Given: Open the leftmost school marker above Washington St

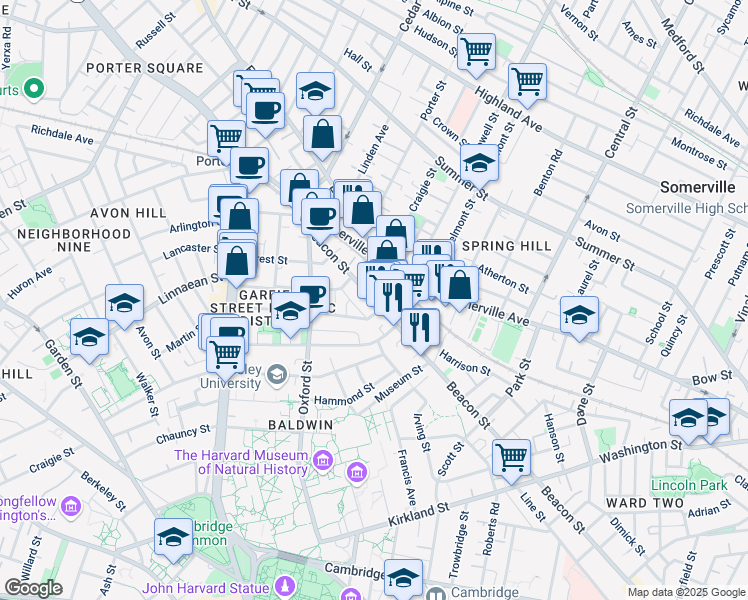Looking at the screenshot, I should tap(688, 420).
